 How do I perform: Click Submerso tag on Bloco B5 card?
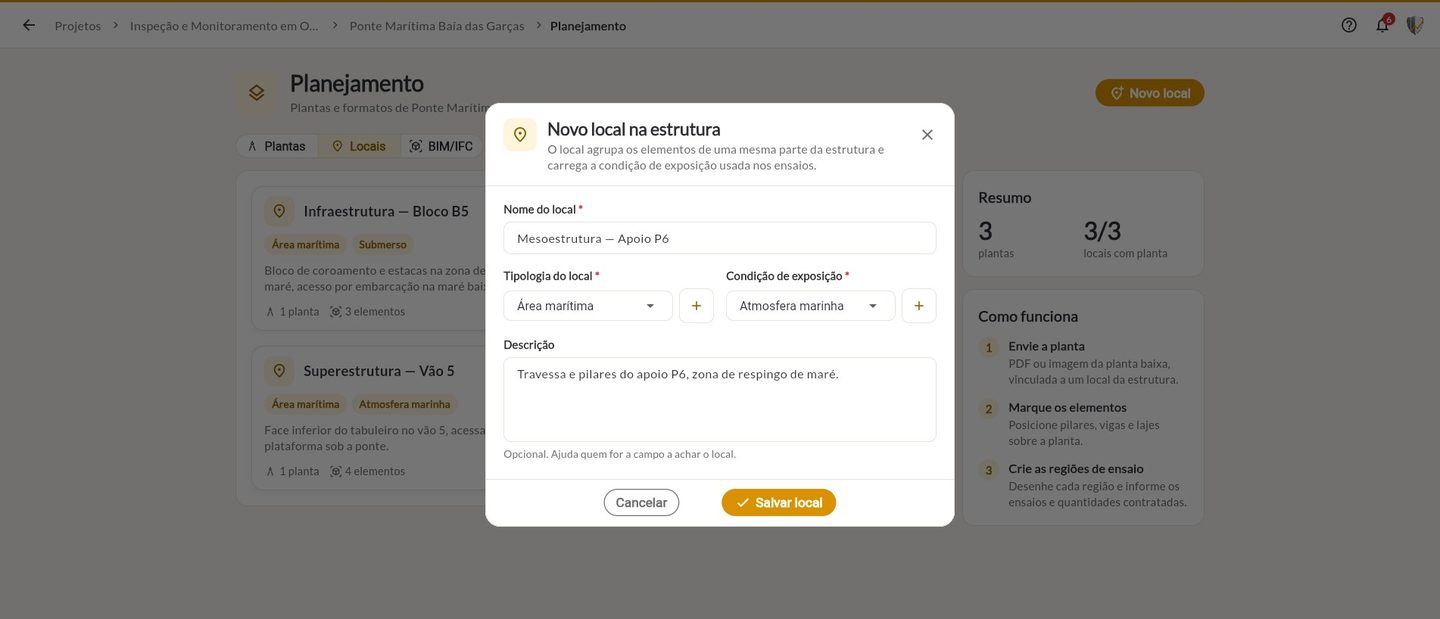[x=383, y=244]
